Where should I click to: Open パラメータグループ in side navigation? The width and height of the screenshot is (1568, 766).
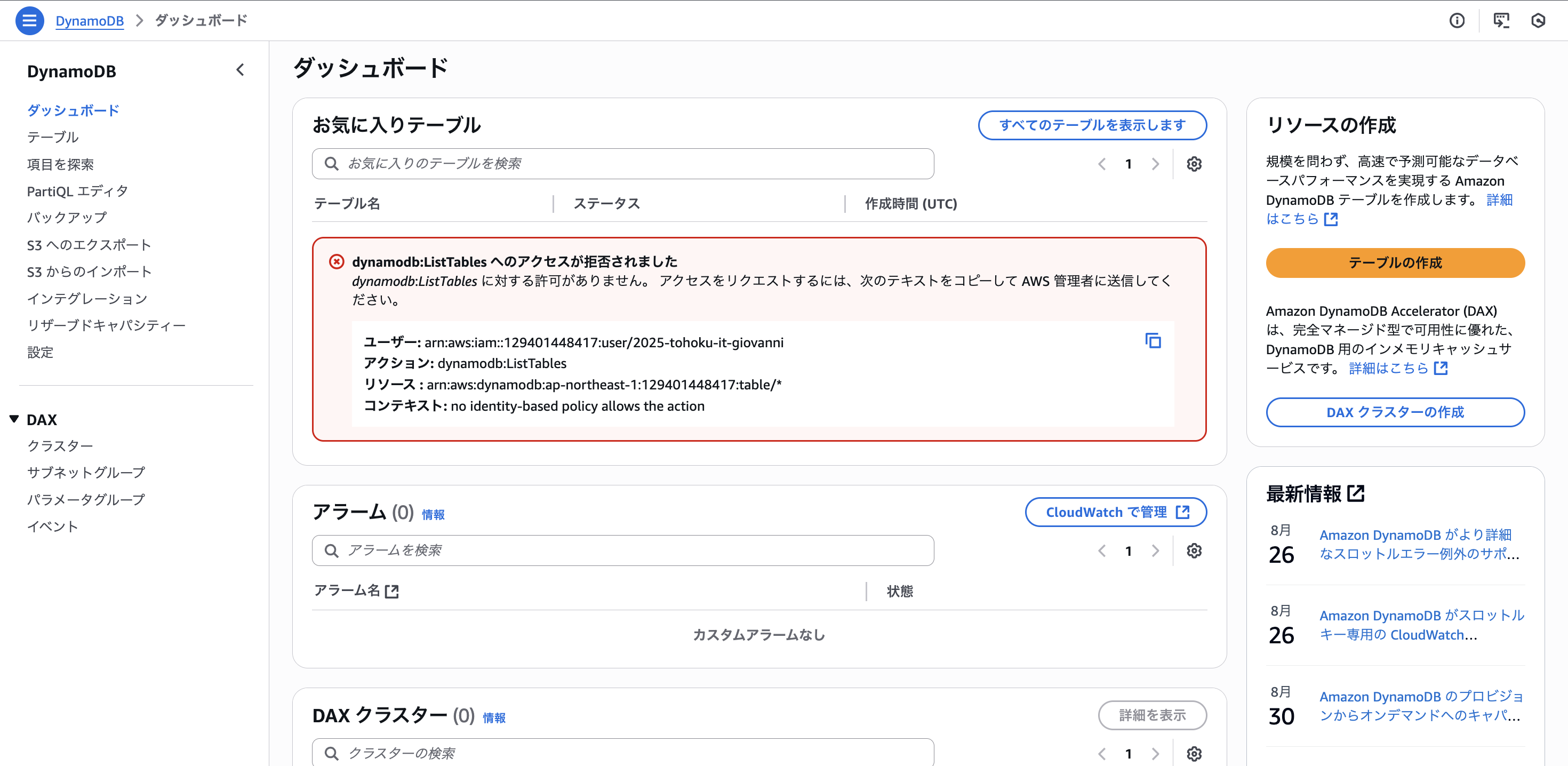[86, 499]
